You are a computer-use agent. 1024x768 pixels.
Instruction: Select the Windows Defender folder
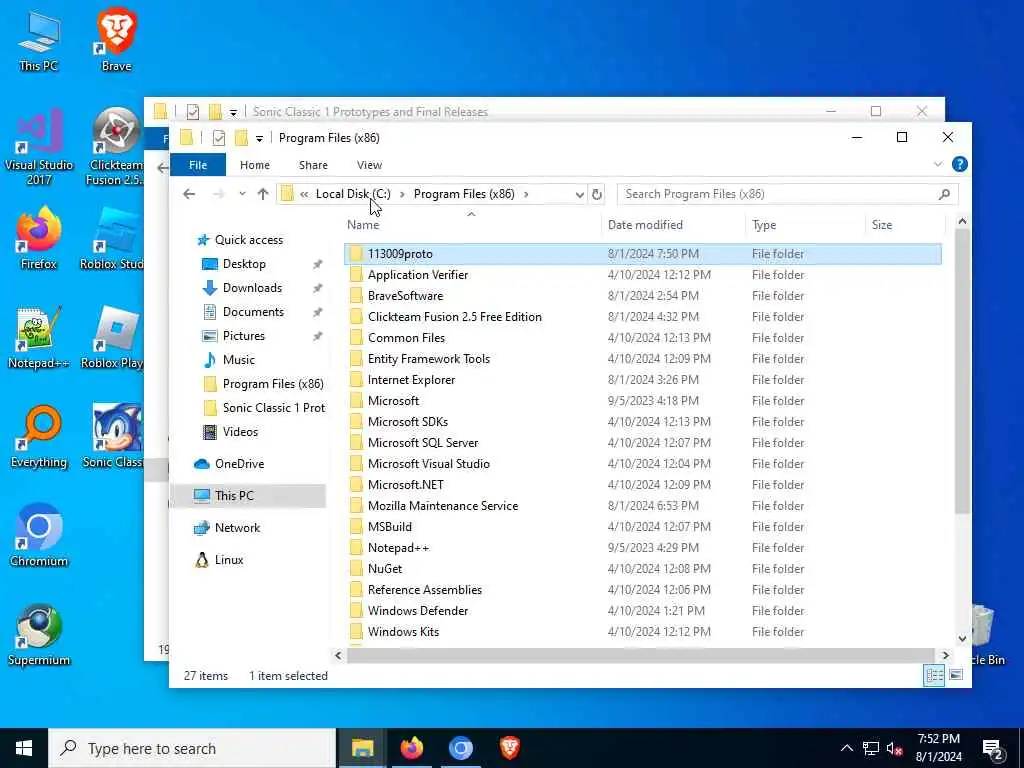[643, 611]
